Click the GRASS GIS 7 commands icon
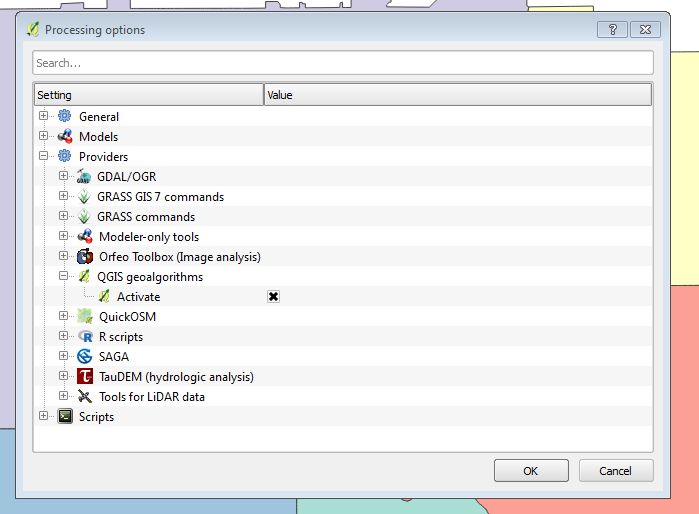Screen dimensions: 699x514 click(x=84, y=196)
